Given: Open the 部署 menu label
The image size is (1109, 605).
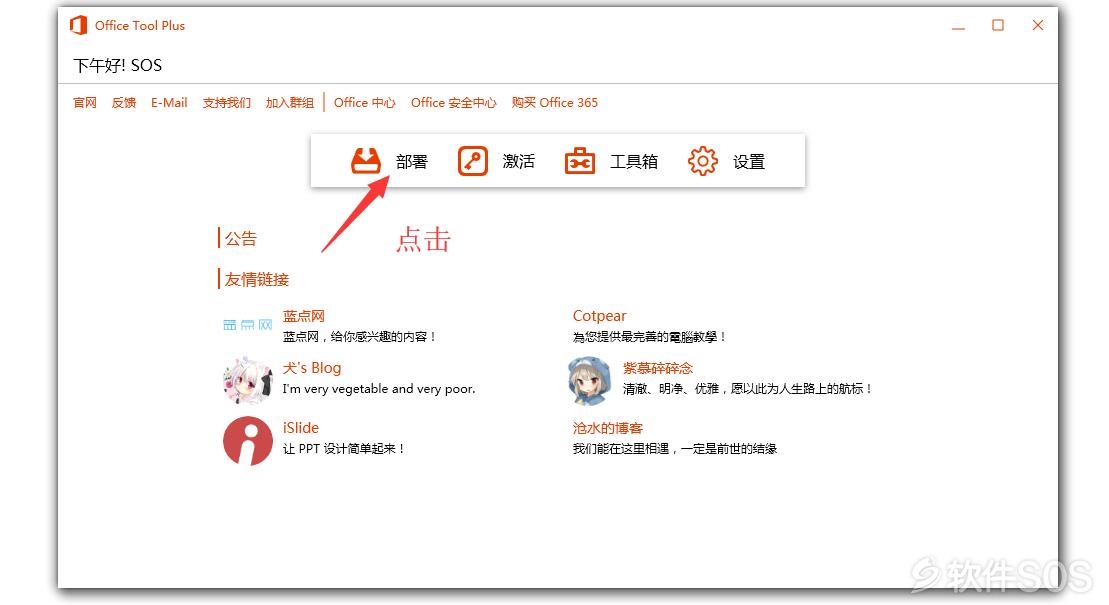Looking at the screenshot, I should click(412, 162).
